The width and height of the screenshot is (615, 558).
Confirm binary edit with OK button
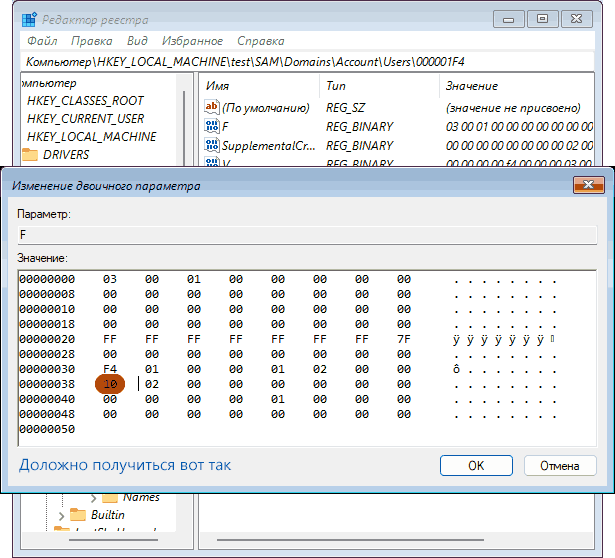tap(476, 465)
